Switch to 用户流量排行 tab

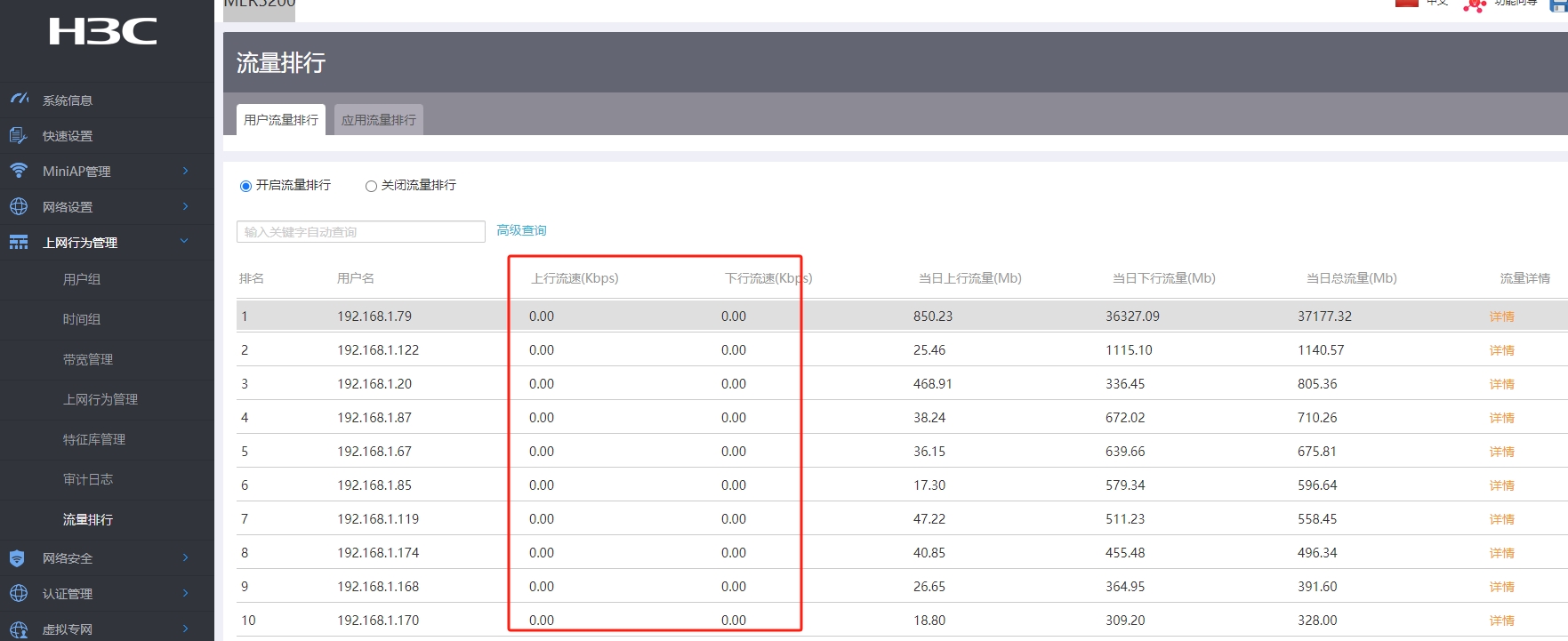[x=281, y=120]
